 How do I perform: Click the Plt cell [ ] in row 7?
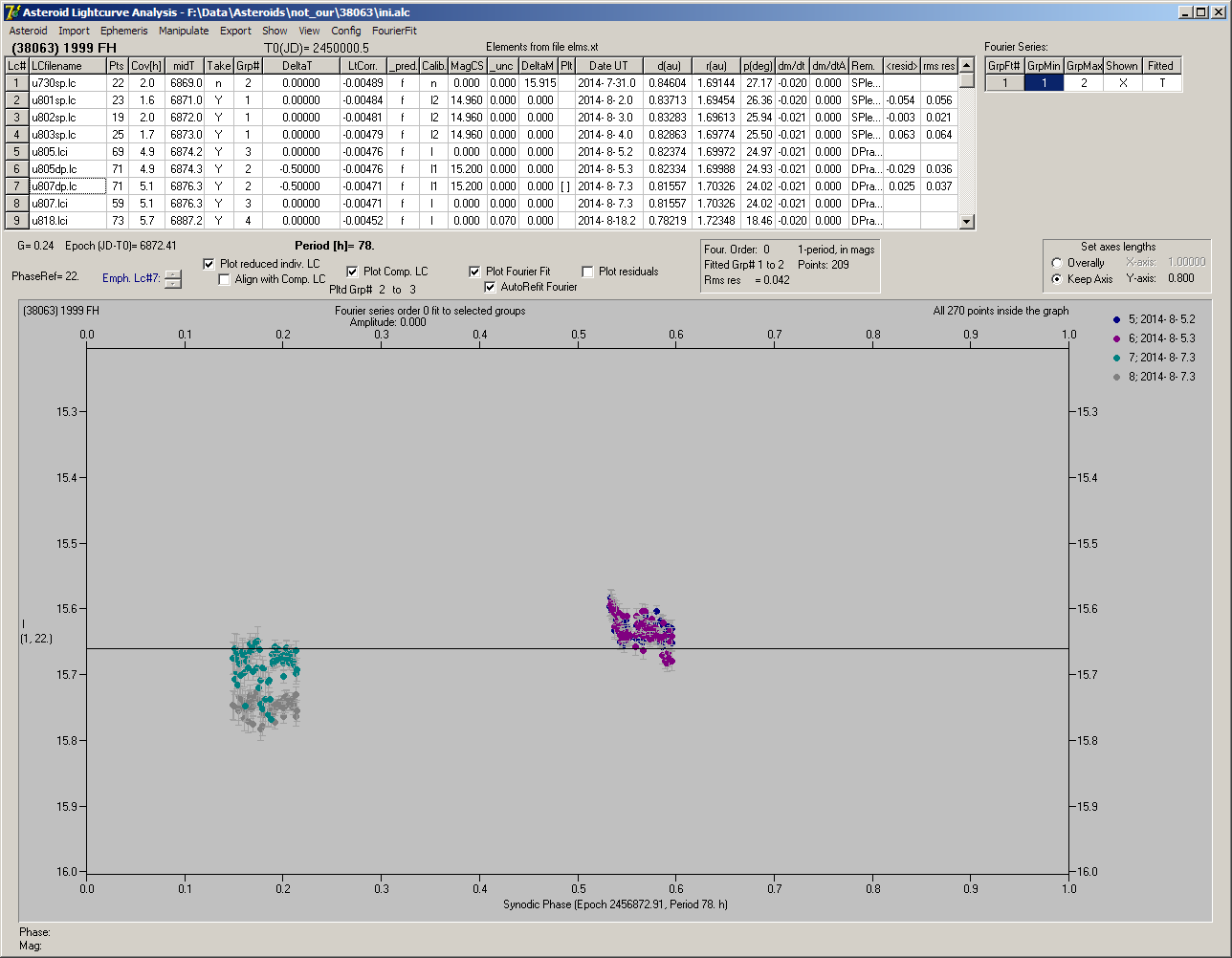pyautogui.click(x=566, y=186)
